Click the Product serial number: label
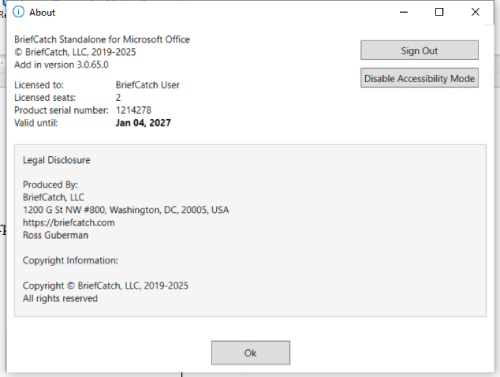 point(61,110)
